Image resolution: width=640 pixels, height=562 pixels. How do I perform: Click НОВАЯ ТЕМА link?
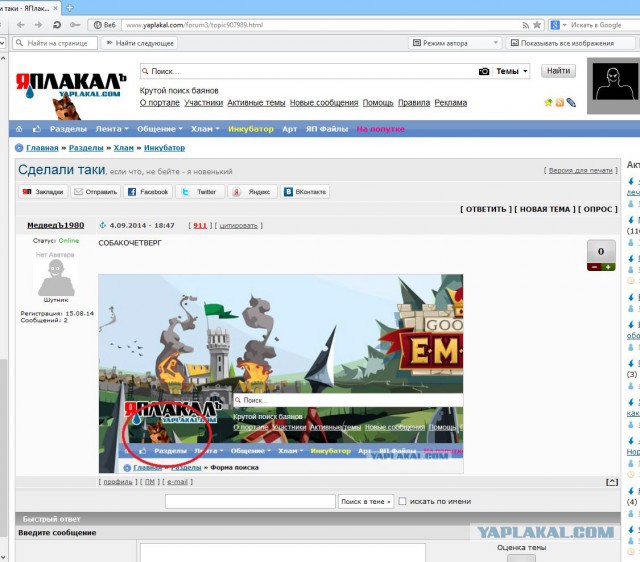[544, 209]
